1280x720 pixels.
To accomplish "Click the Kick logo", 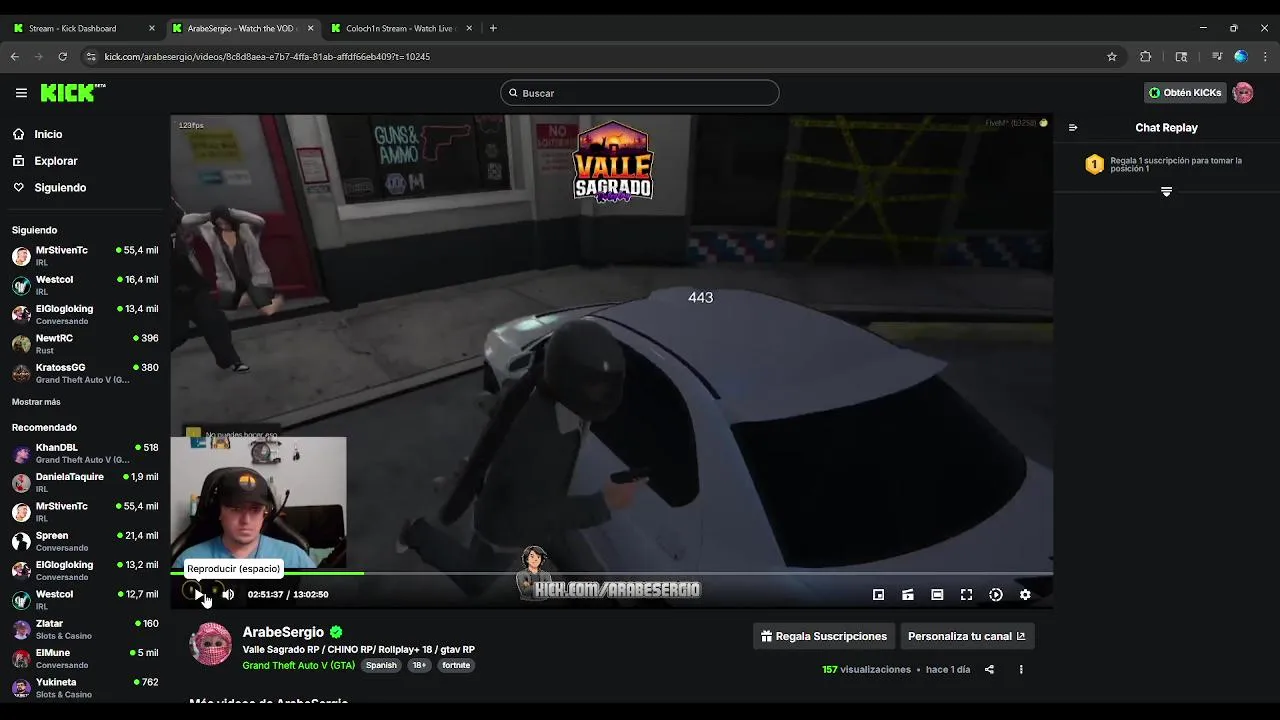I will pyautogui.click(x=72, y=93).
